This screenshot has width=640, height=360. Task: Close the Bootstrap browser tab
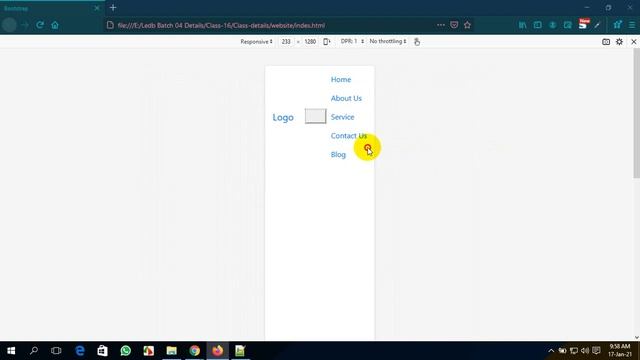[x=97, y=8]
